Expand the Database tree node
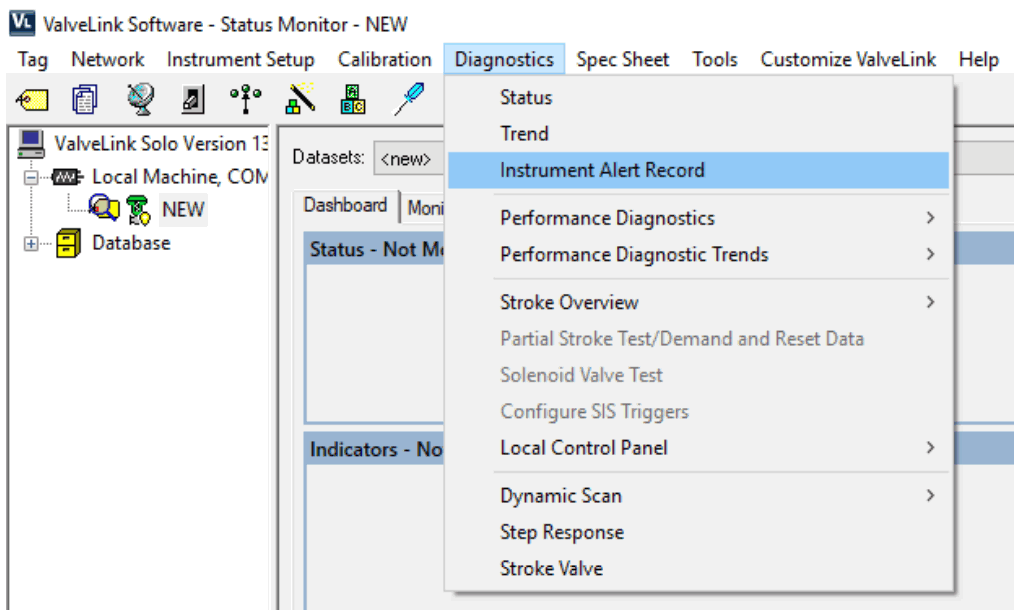Viewport: 1016px width, 612px height. (x=32, y=244)
